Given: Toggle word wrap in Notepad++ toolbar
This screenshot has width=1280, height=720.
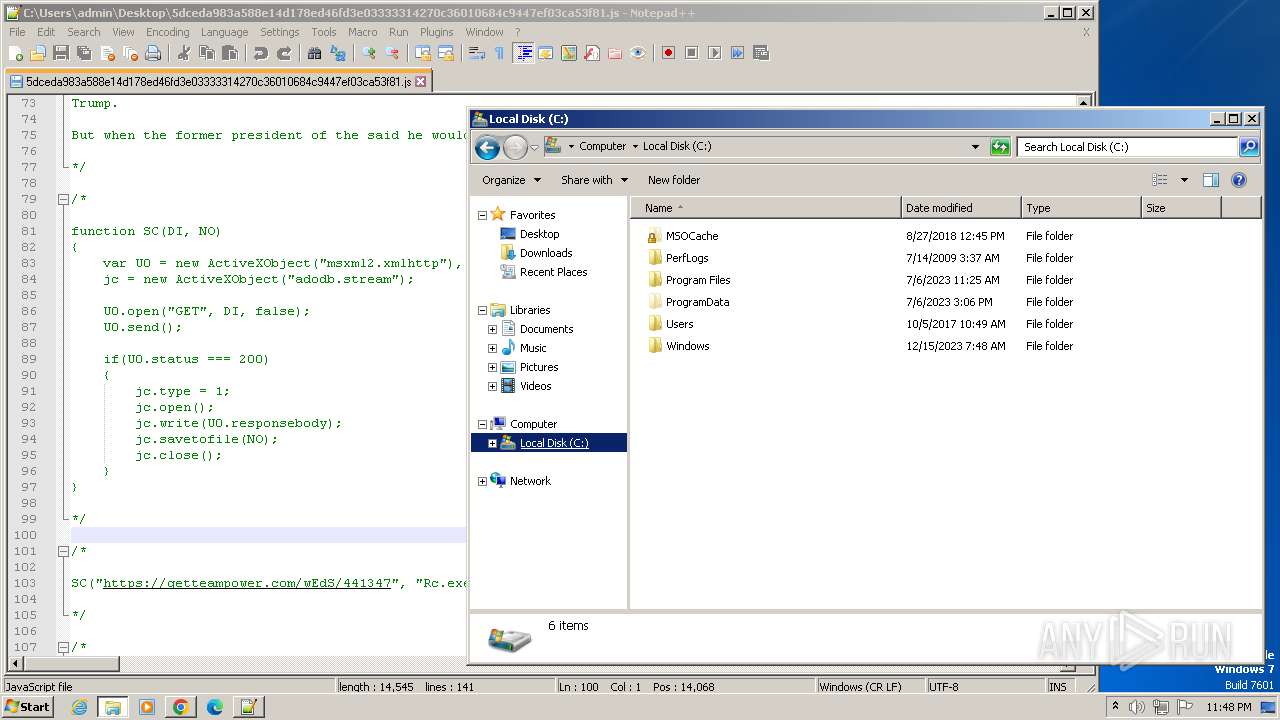Looking at the screenshot, I should tap(476, 53).
